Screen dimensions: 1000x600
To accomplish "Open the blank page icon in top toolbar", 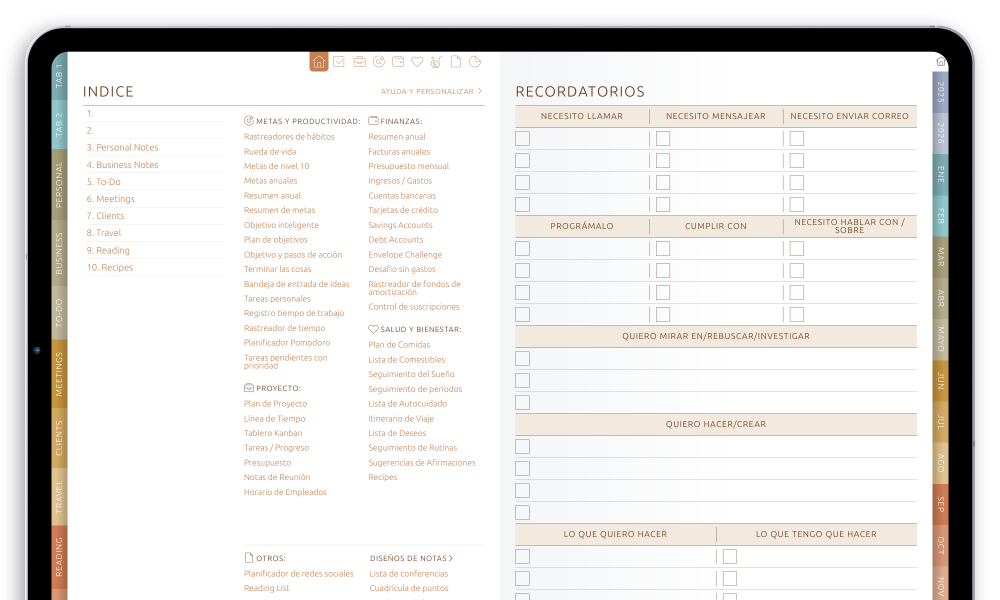I will pos(456,62).
